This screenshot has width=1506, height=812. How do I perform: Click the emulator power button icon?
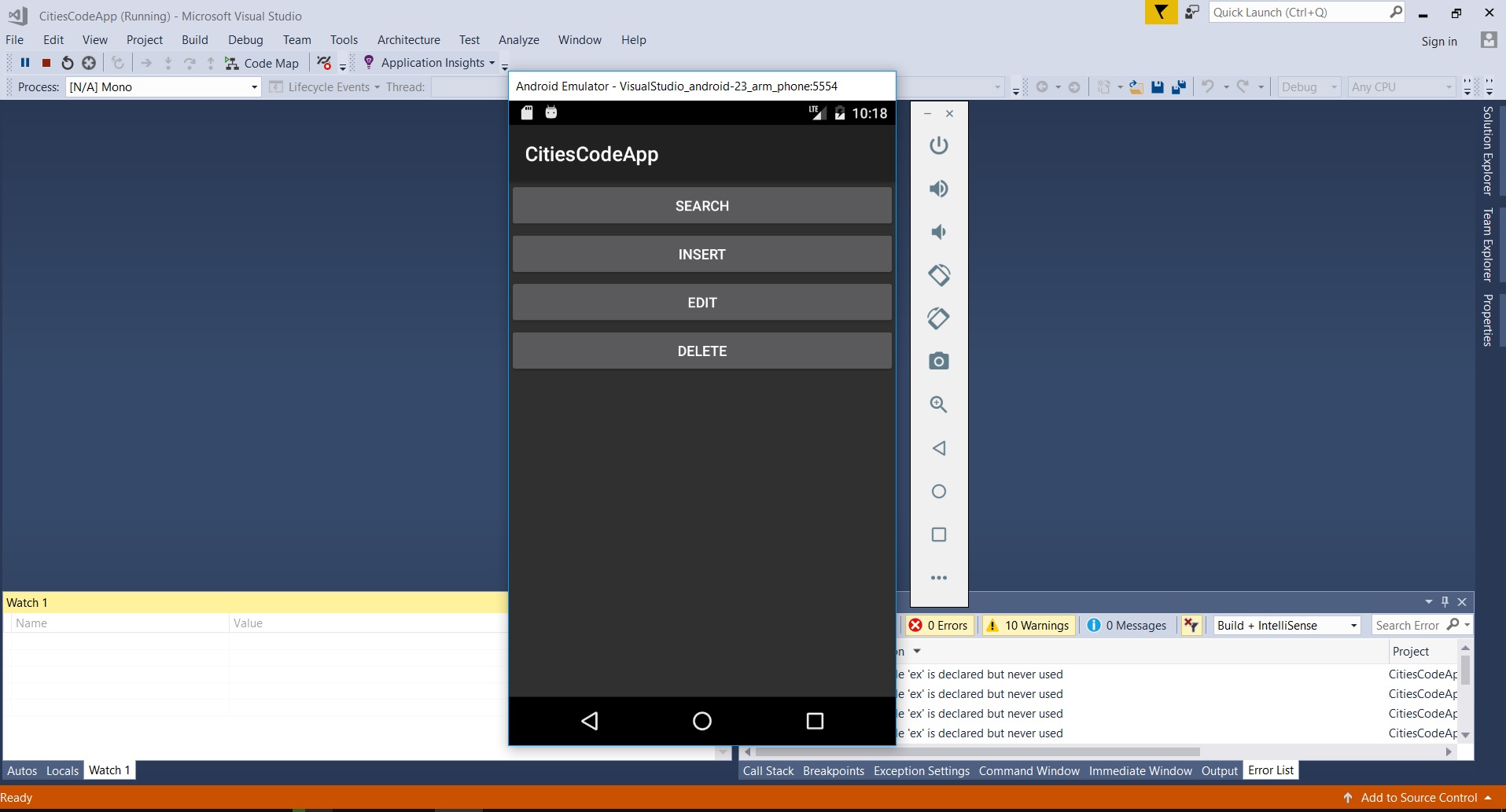pyautogui.click(x=939, y=145)
